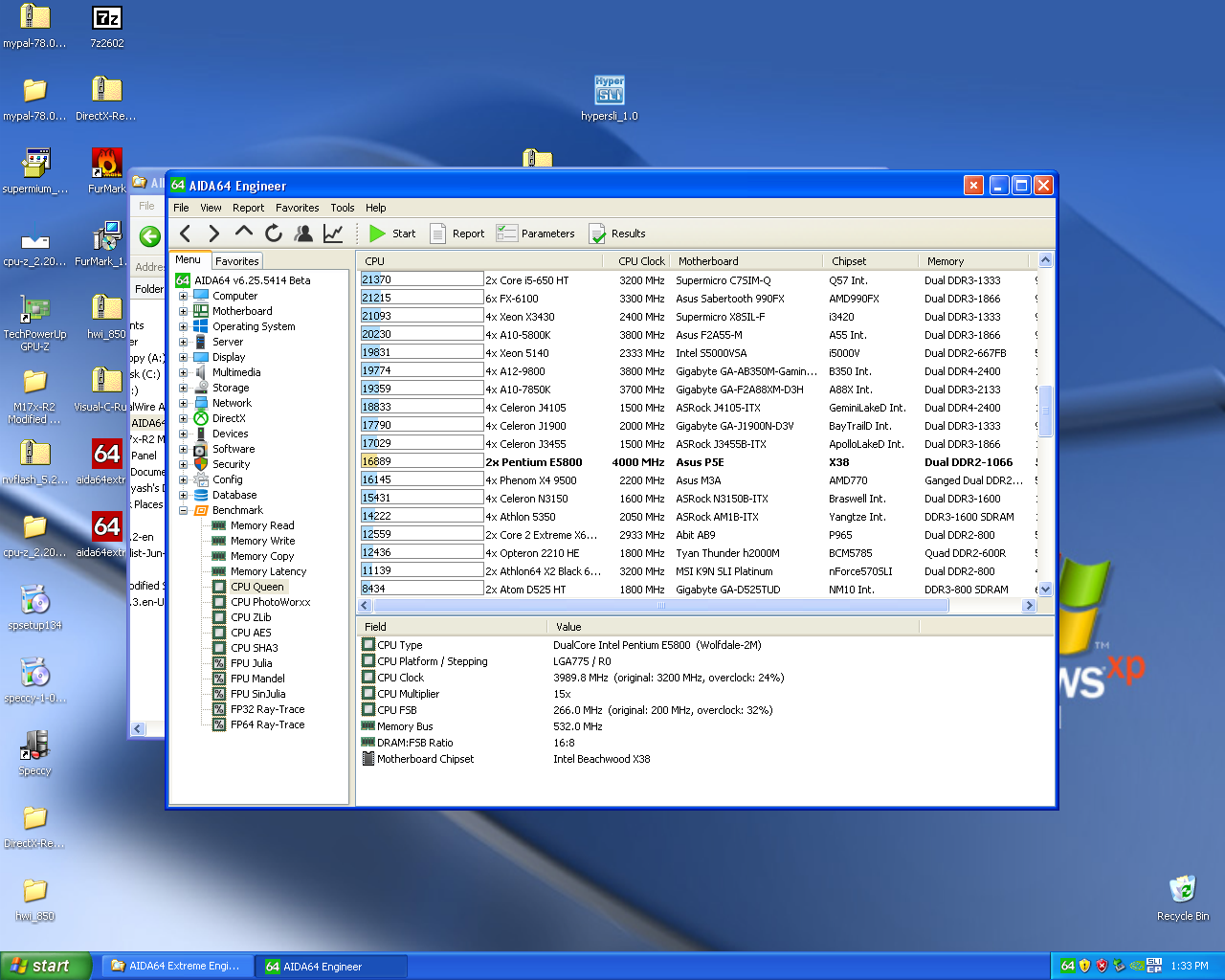Select the 2x Pentium E5800 result row
Viewport: 1225px width, 980px height.
698,462
